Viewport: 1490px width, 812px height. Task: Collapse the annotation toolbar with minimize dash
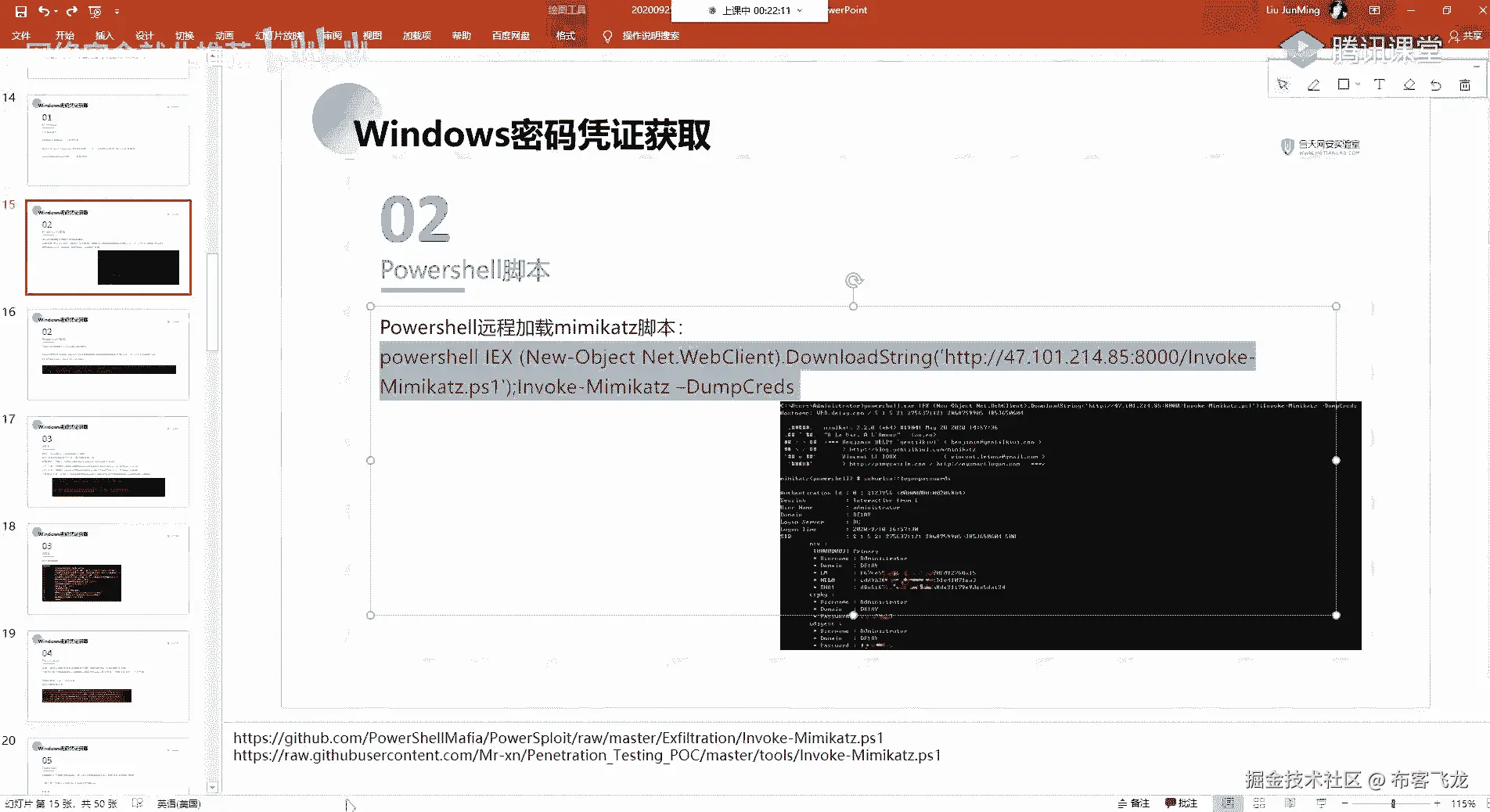pyautogui.click(x=1476, y=66)
